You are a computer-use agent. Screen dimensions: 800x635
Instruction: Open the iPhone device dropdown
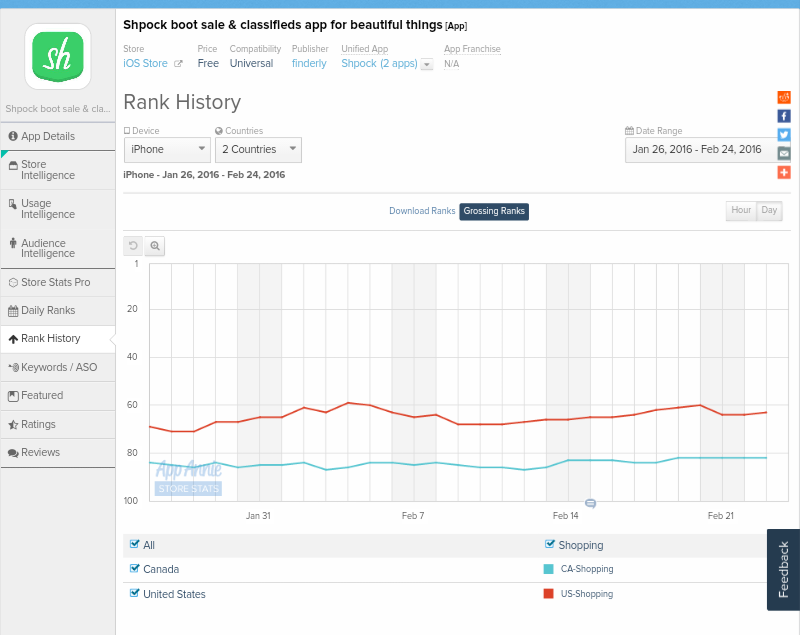[167, 149]
